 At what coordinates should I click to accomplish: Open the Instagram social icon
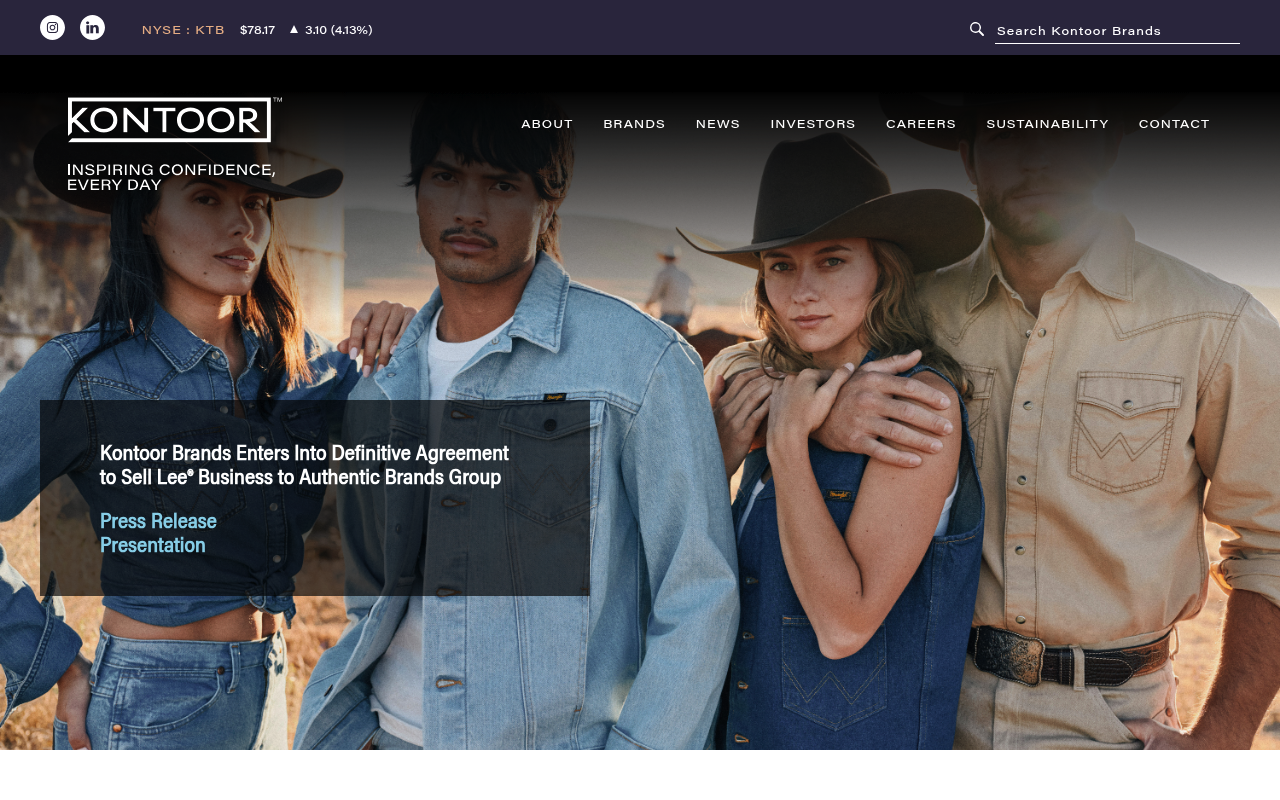coord(52,28)
